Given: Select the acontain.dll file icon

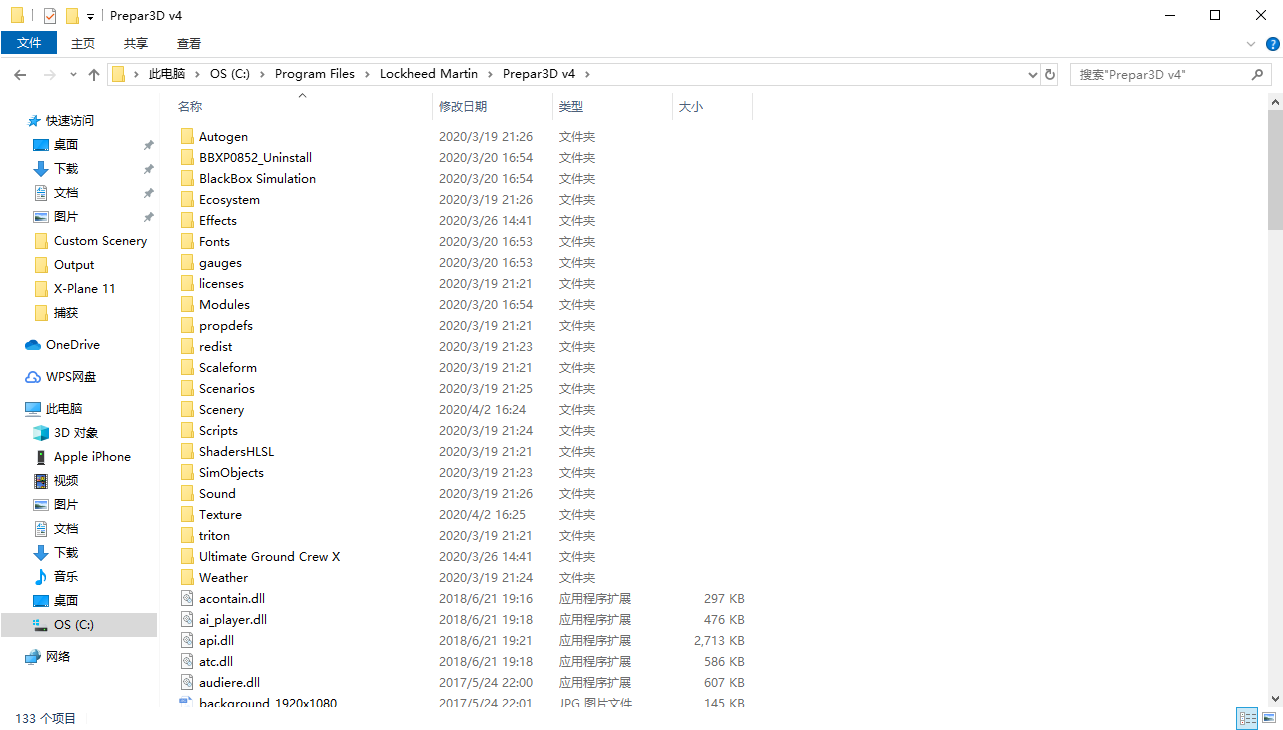Looking at the screenshot, I should (186, 599).
